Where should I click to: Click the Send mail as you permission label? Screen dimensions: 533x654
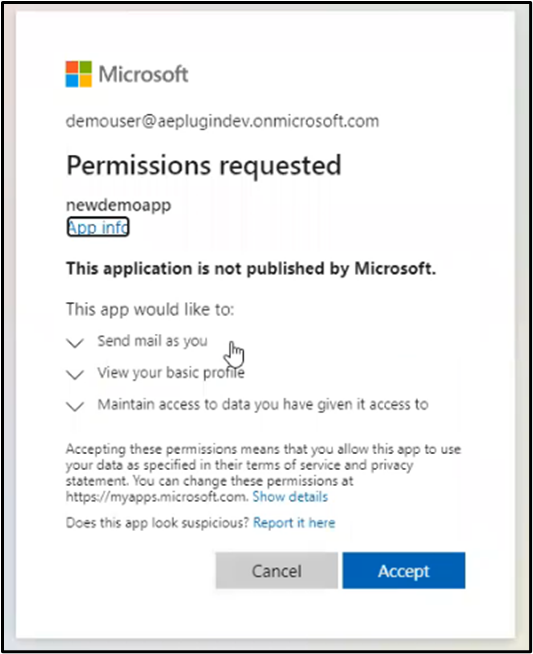tap(152, 341)
